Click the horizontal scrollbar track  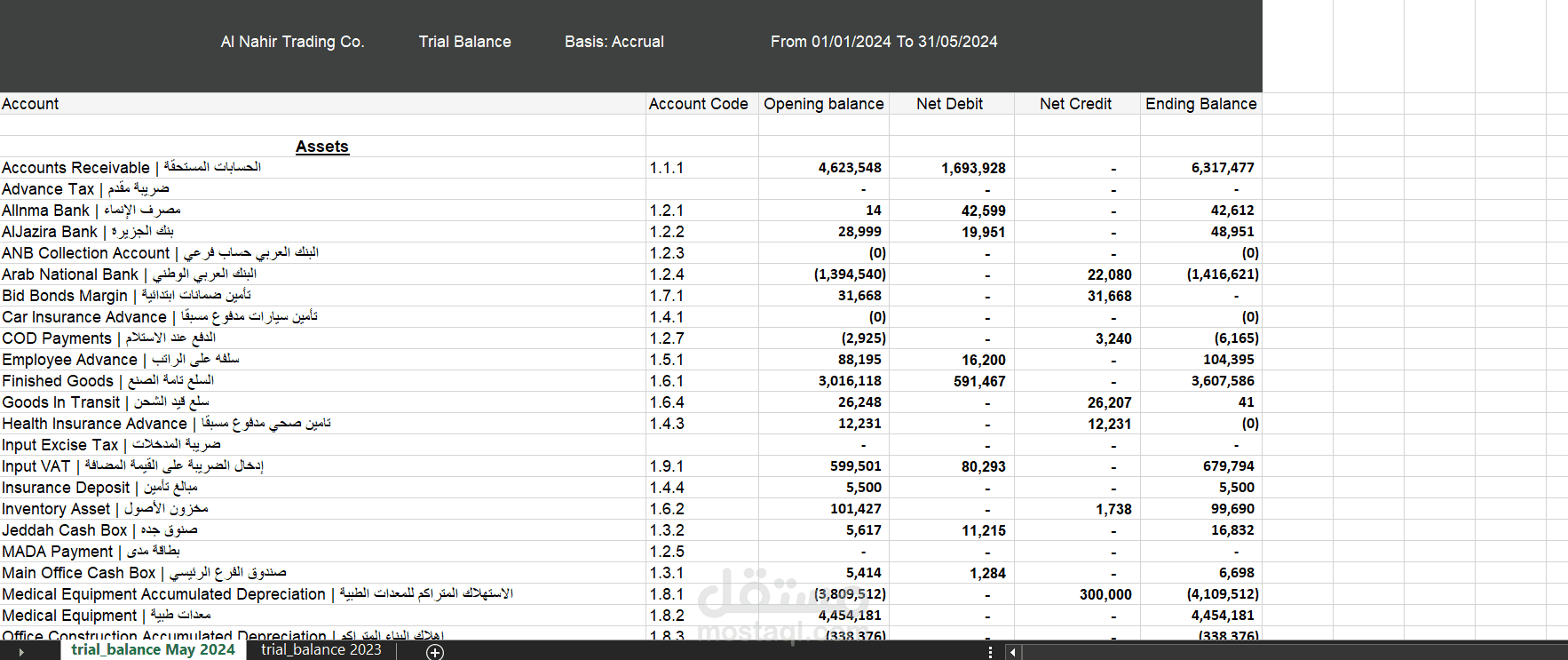click(1294, 652)
